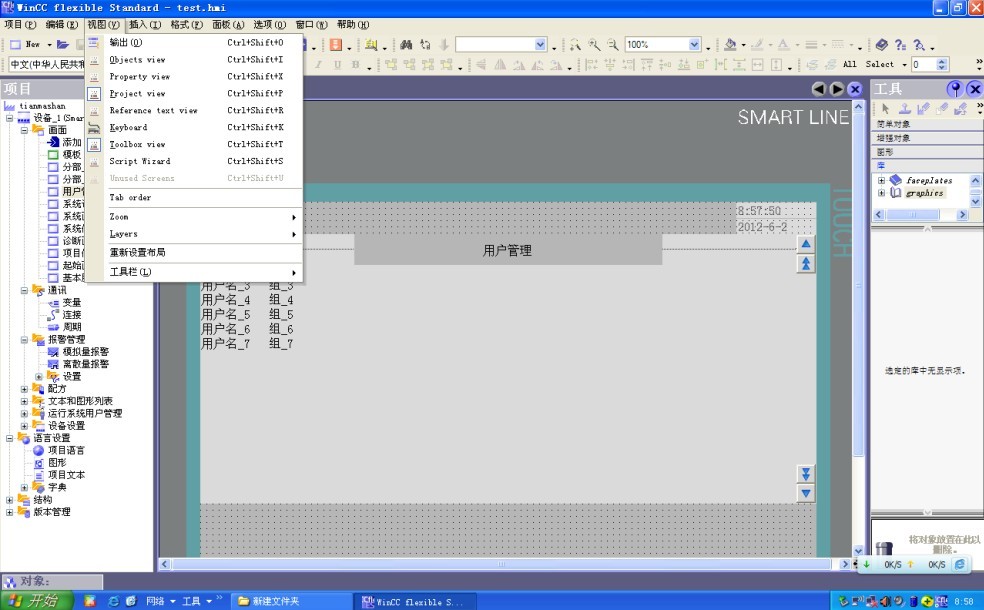Image resolution: width=984 pixels, height=610 pixels.
Task: Open the 图形 graphics group in toolbox
Action: (927, 152)
